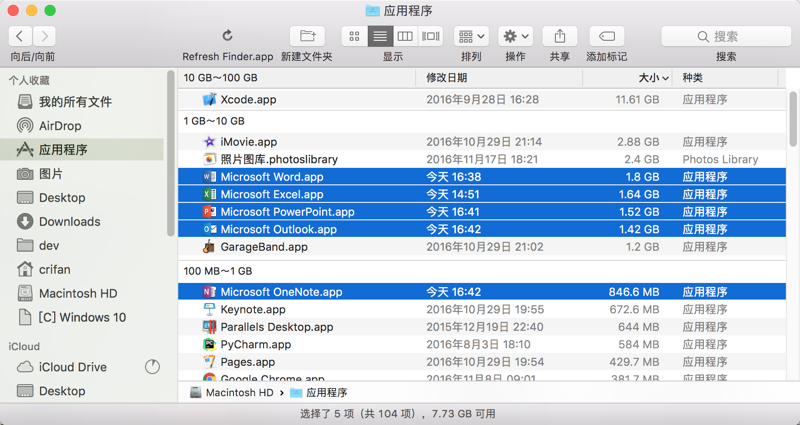
Task: Click the PyCharm.app icon
Action: click(209, 344)
